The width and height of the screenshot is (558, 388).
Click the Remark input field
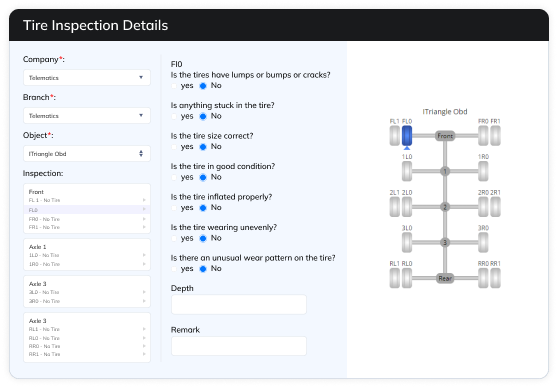click(239, 346)
